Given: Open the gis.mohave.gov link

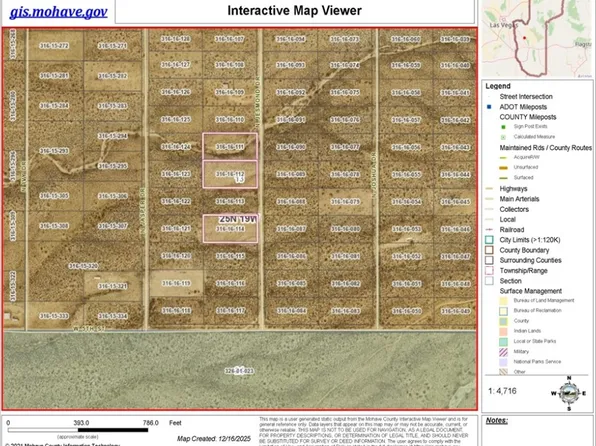Looking at the screenshot, I should pos(58,12).
